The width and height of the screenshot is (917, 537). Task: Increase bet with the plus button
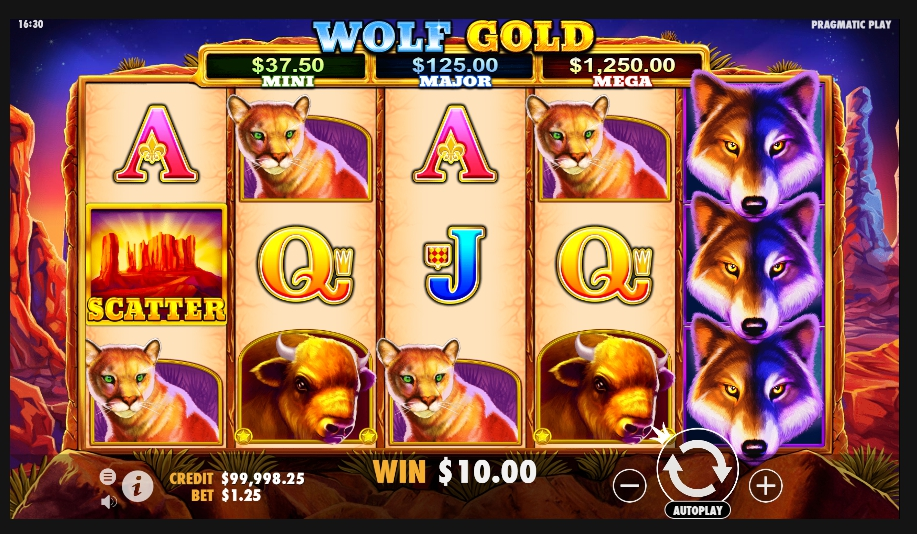click(x=766, y=485)
